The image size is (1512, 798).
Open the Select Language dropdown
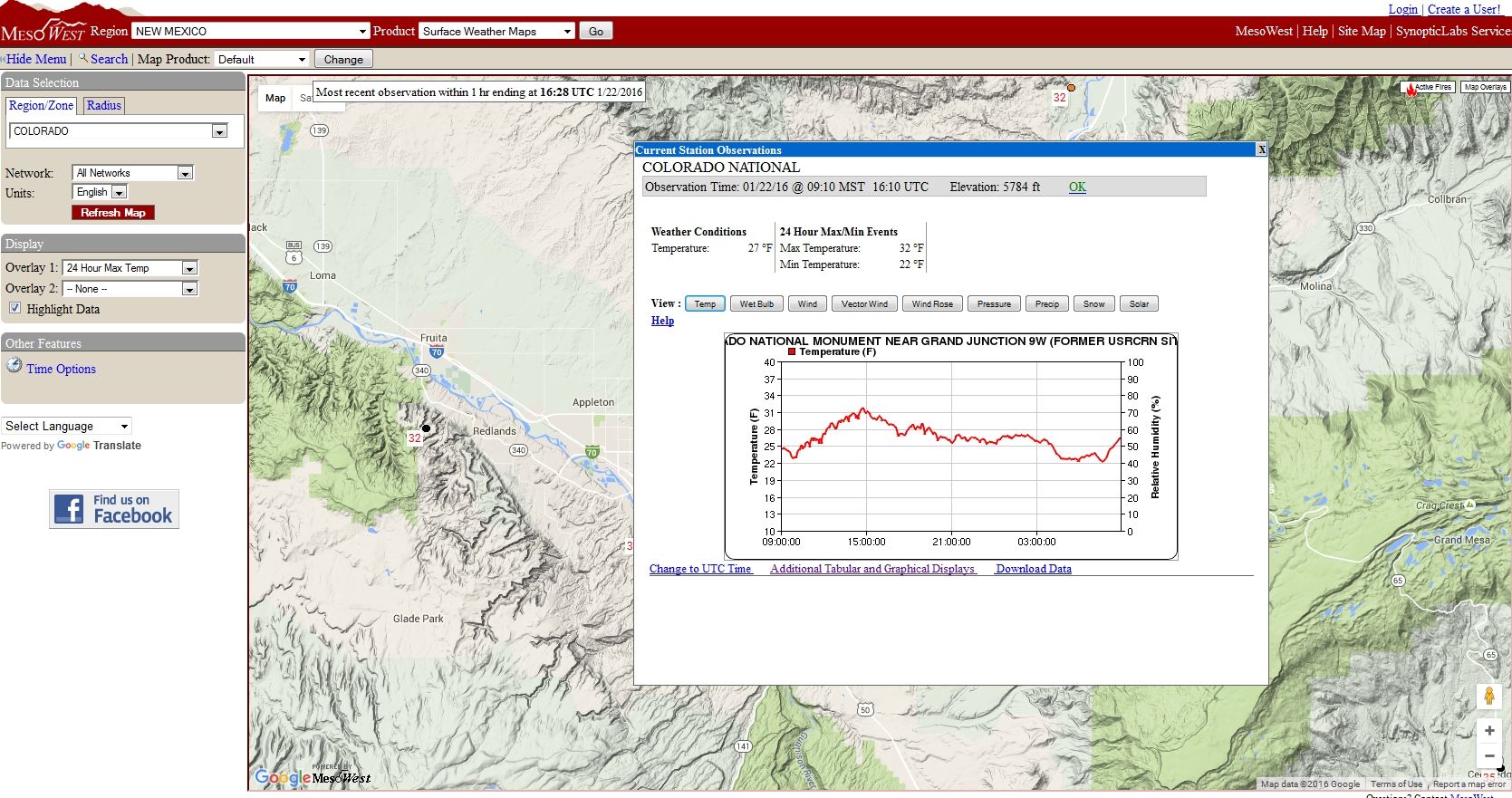(x=67, y=426)
